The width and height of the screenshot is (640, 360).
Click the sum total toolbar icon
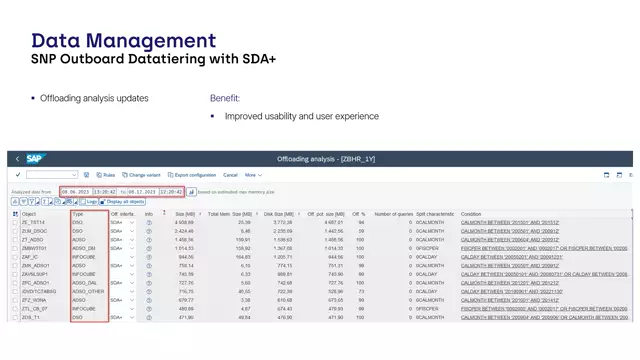pos(45,202)
